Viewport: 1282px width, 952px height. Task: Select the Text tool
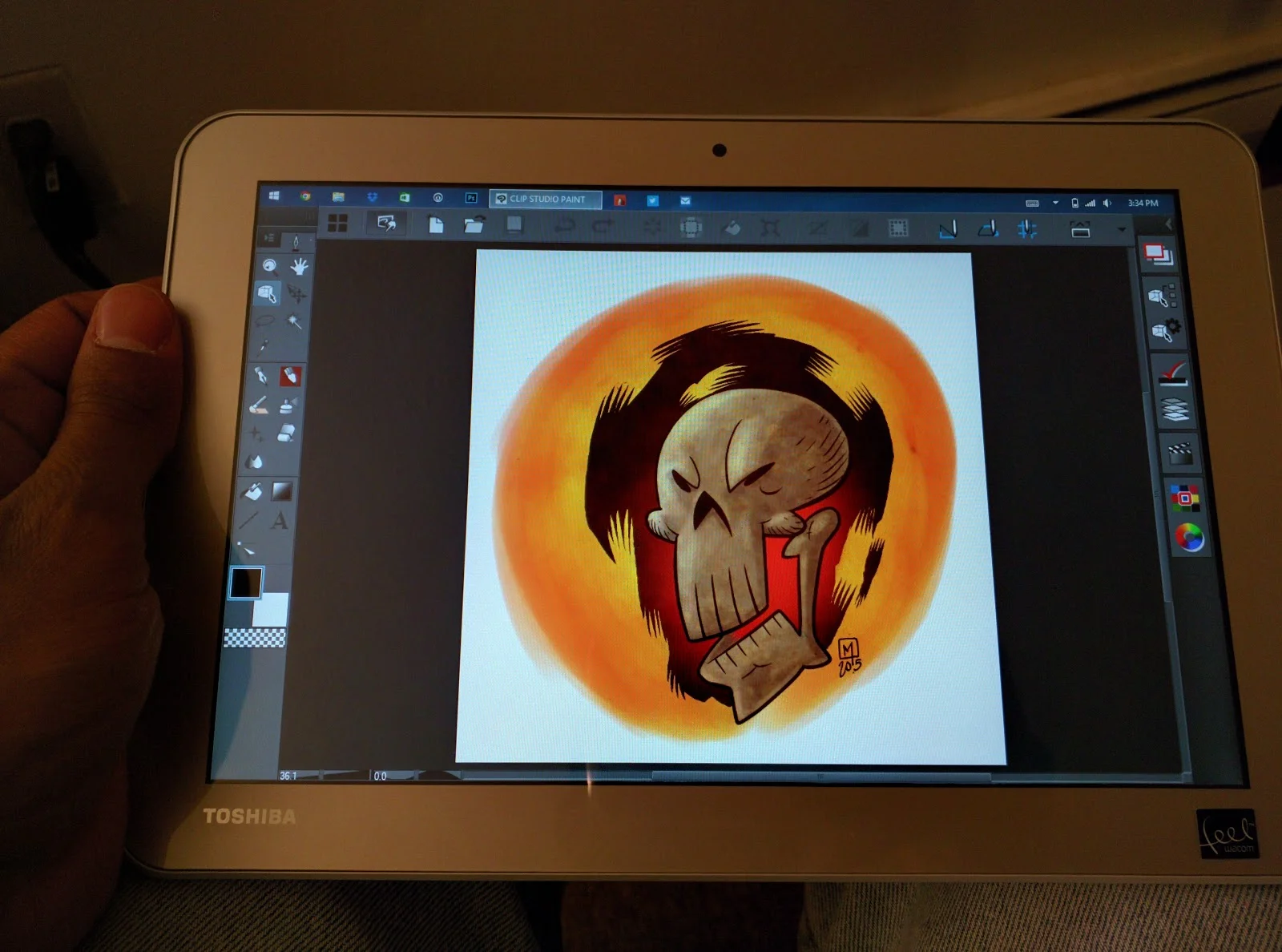coord(280,520)
